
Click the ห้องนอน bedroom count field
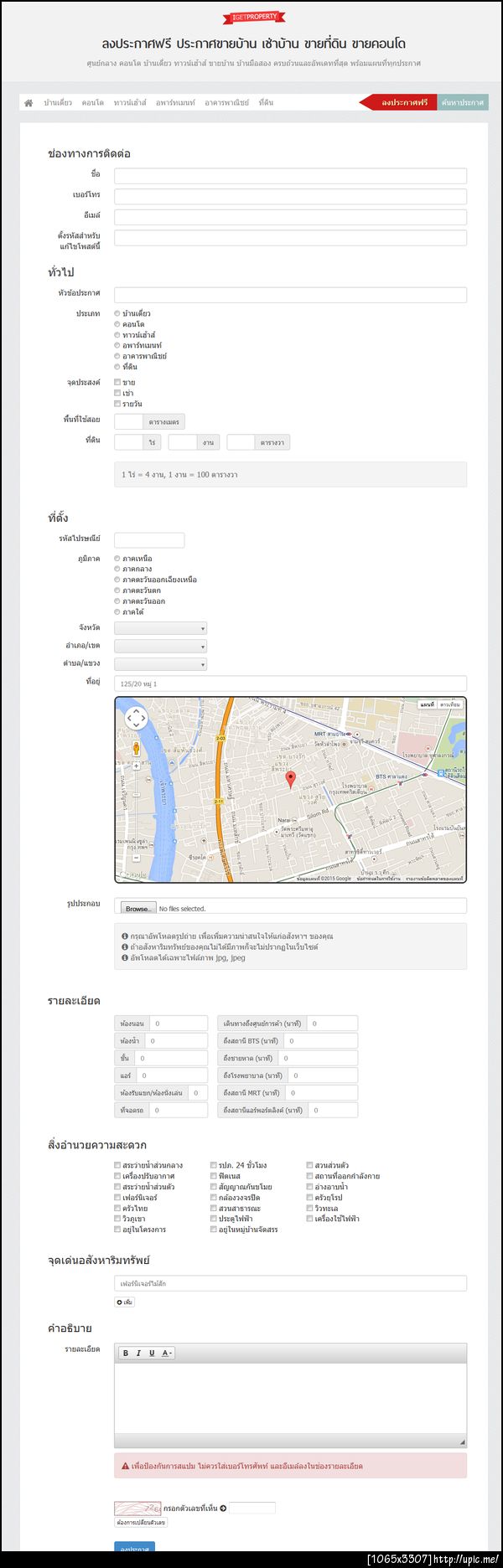pos(179,1023)
